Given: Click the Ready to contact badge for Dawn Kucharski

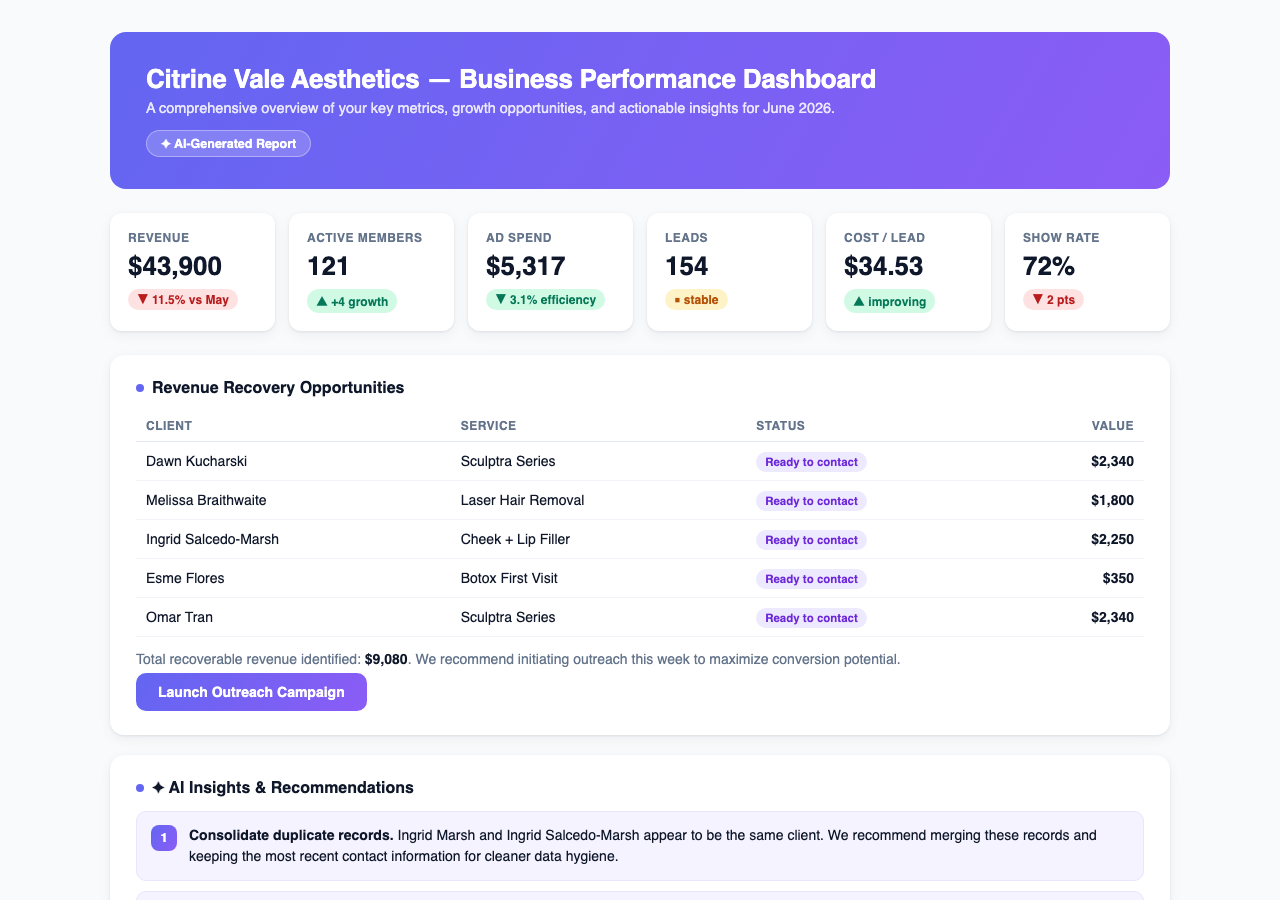Looking at the screenshot, I should (811, 462).
